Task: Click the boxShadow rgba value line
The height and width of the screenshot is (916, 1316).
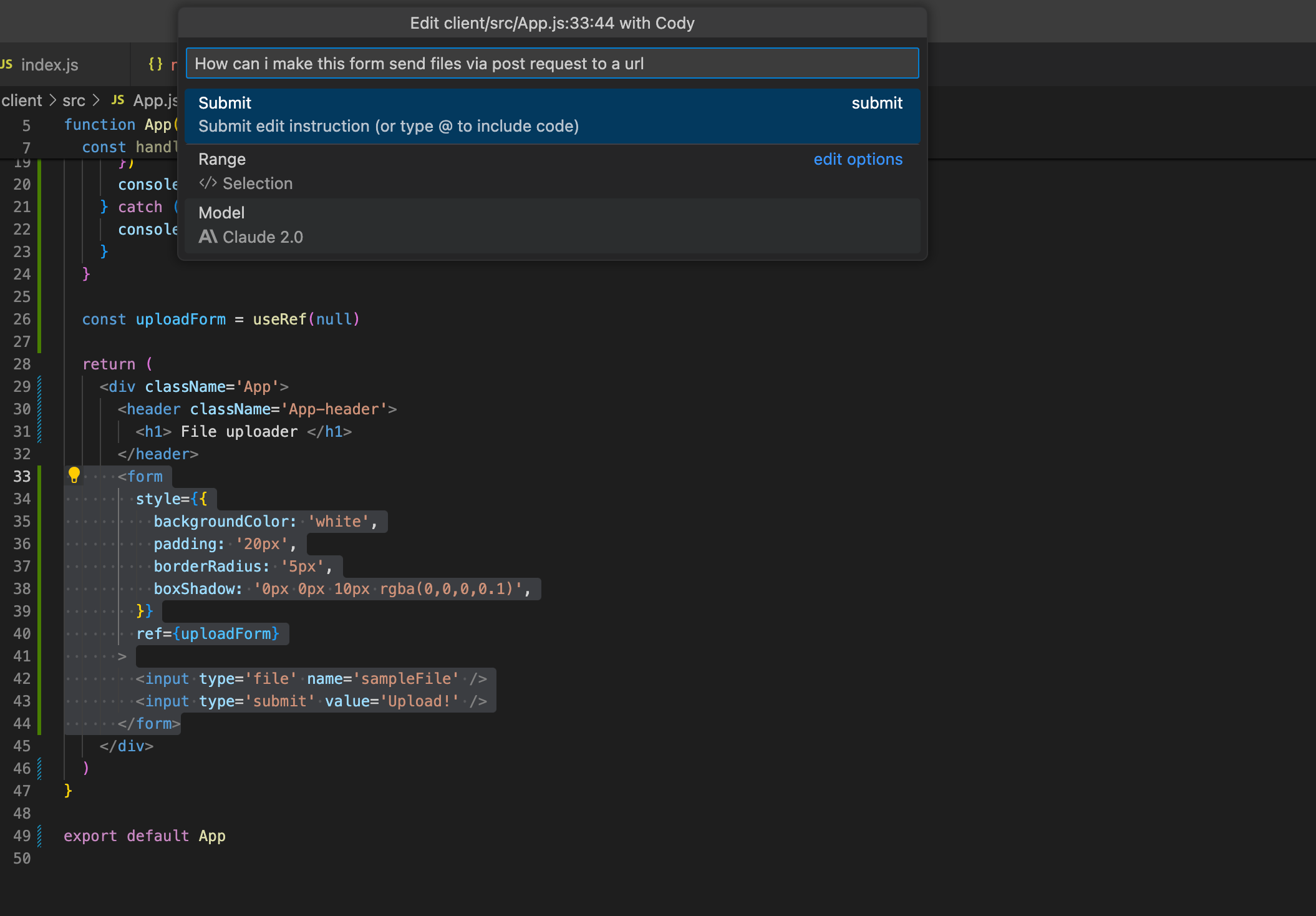Action: coord(342,589)
